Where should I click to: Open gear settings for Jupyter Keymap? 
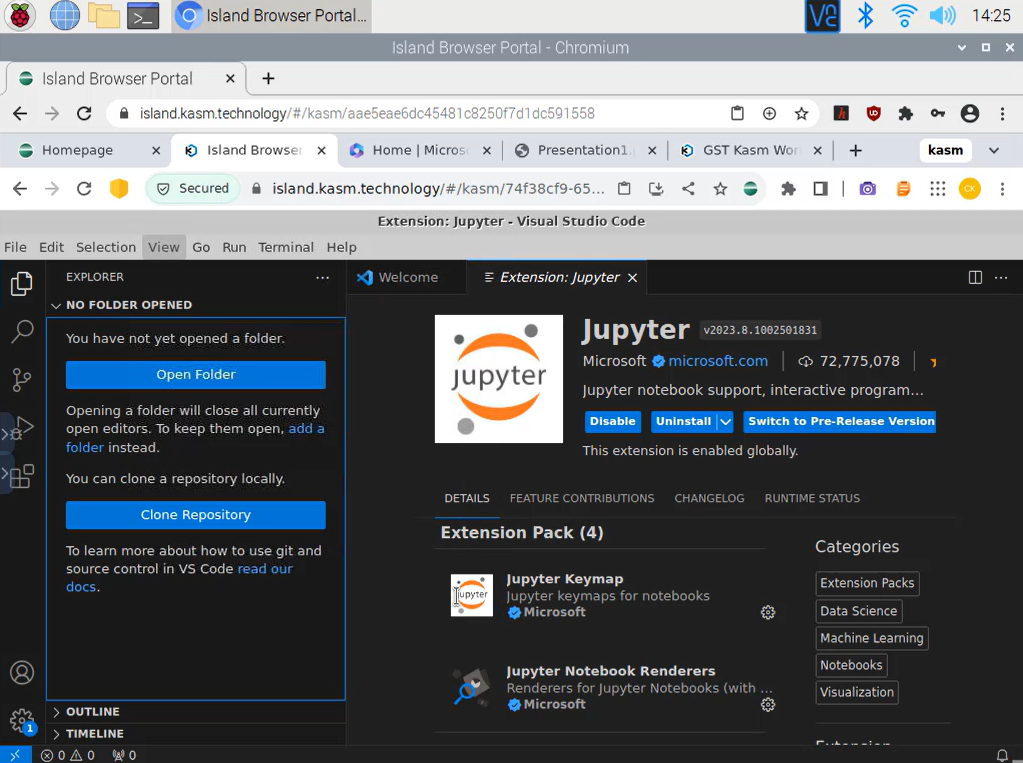768,612
